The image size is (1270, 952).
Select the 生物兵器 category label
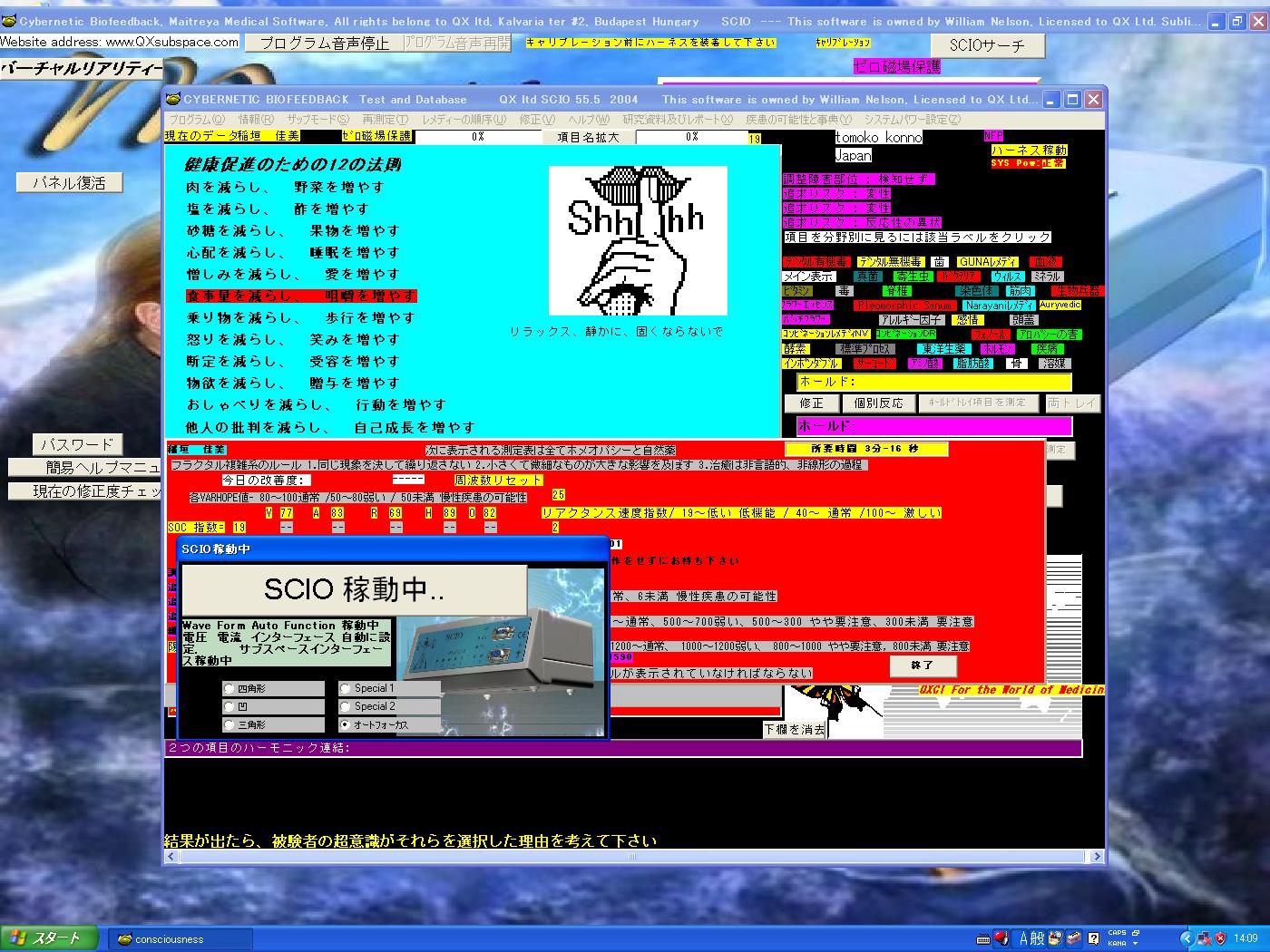(1076, 291)
